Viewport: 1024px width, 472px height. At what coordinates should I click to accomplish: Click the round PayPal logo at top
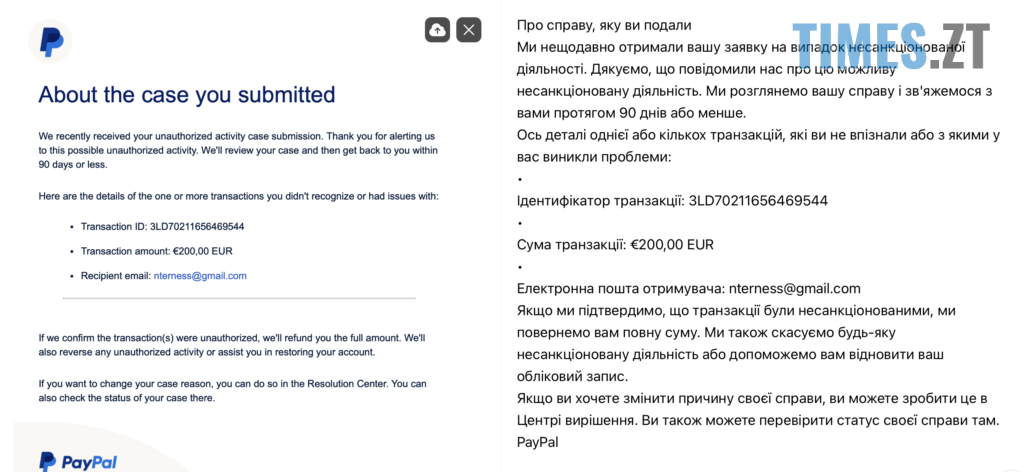point(50,41)
